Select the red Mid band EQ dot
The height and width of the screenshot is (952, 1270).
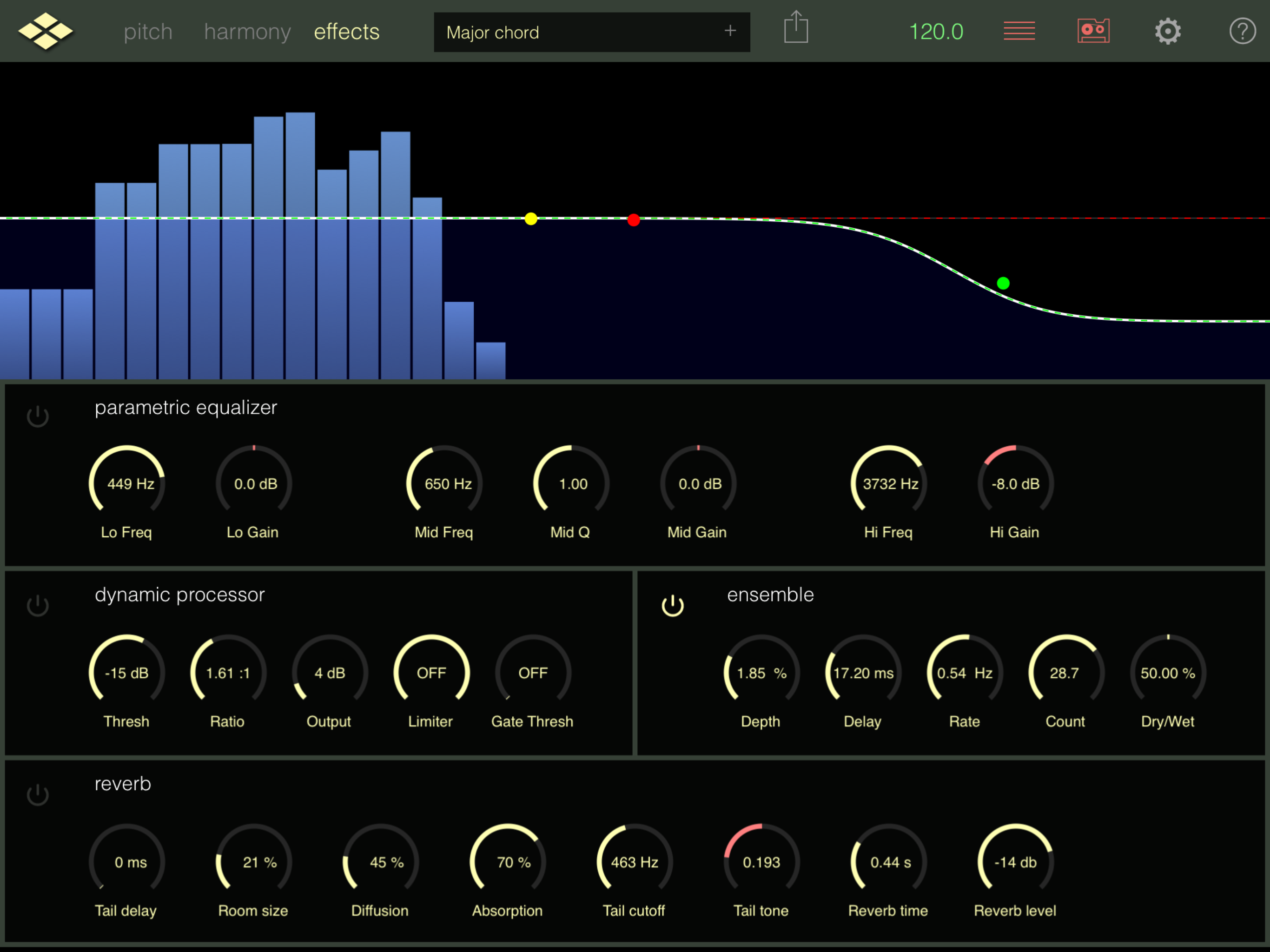pyautogui.click(x=633, y=220)
